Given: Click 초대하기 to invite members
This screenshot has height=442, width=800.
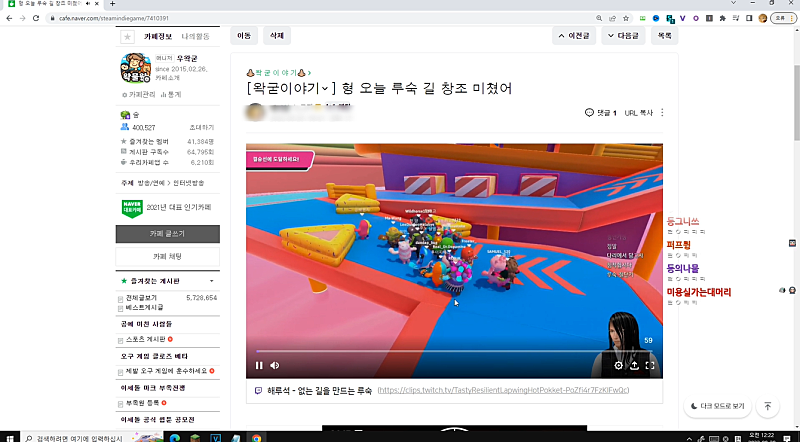Looking at the screenshot, I should click(202, 128).
